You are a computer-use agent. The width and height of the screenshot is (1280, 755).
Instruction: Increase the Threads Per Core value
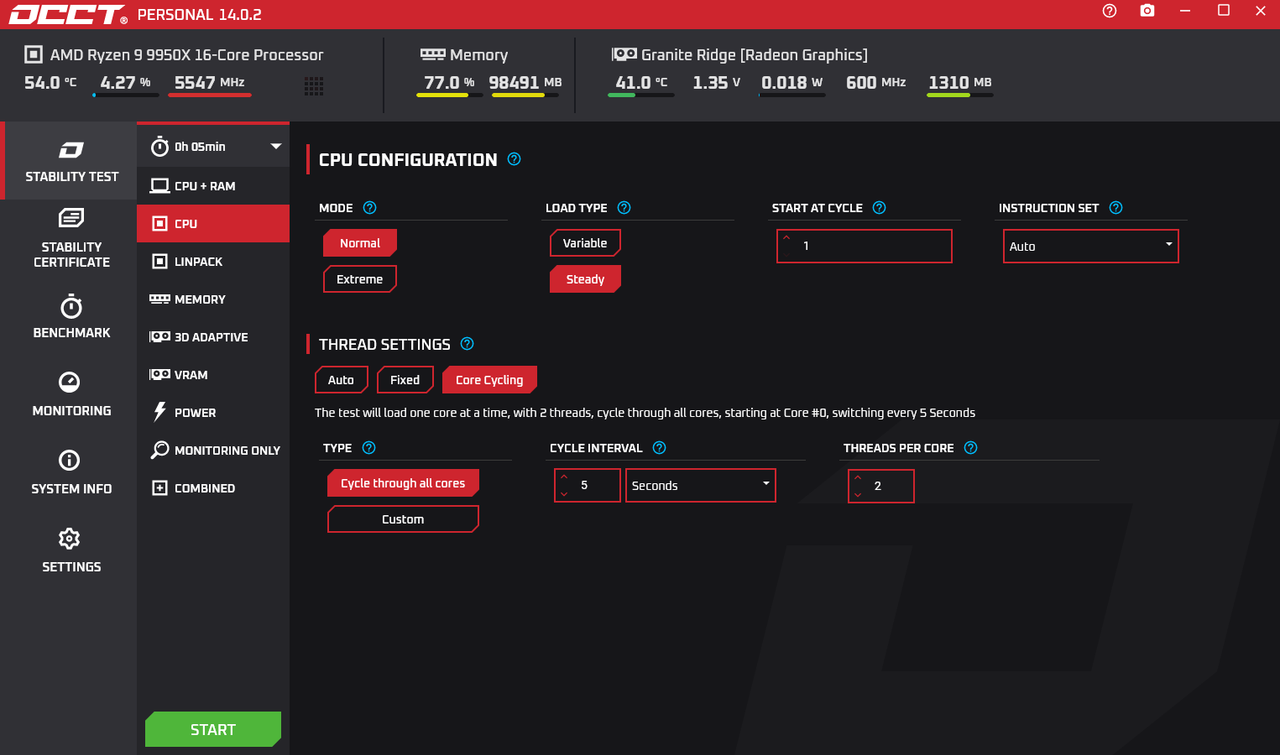[857, 478]
